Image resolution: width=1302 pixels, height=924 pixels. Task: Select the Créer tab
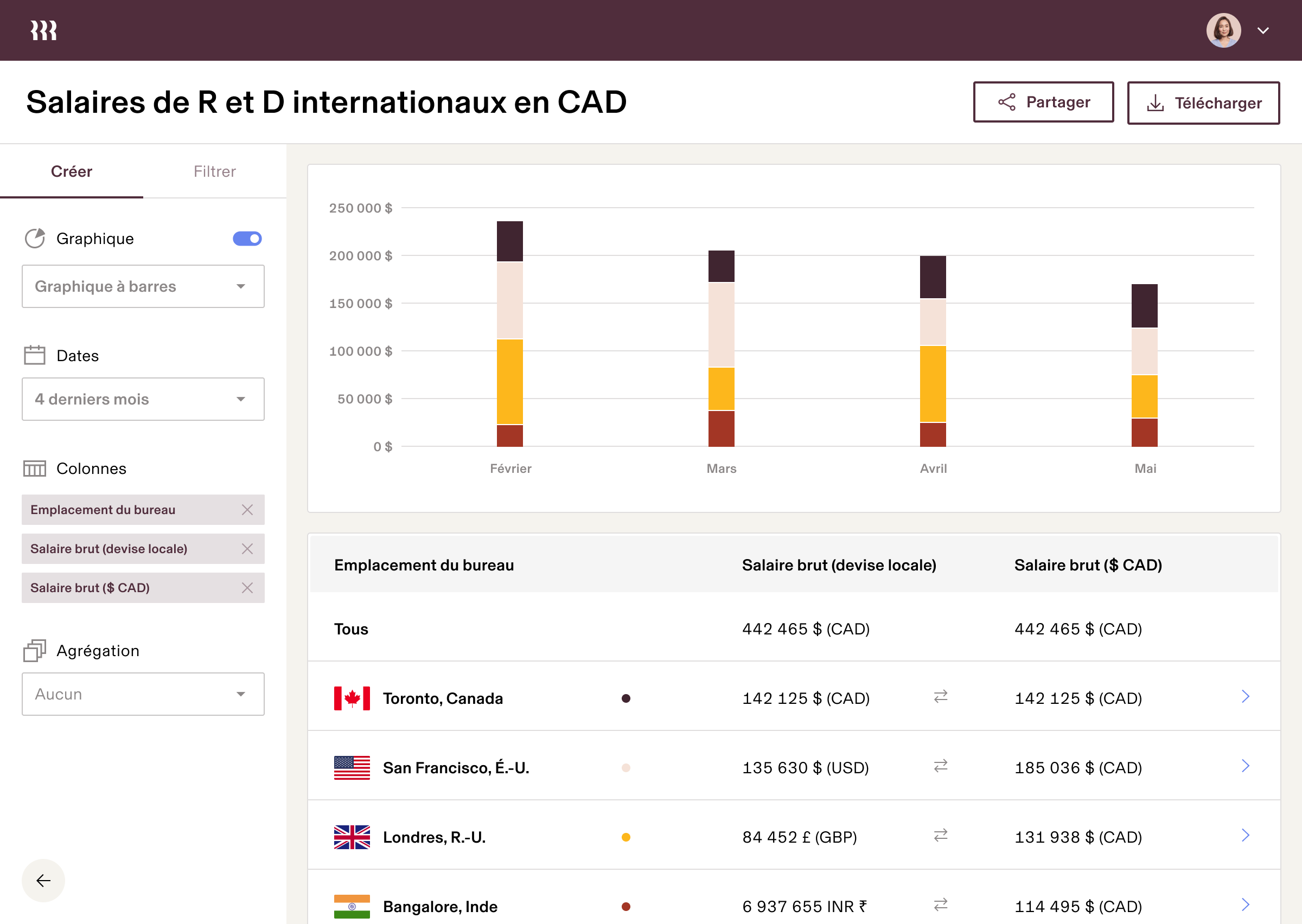pyautogui.click(x=72, y=171)
